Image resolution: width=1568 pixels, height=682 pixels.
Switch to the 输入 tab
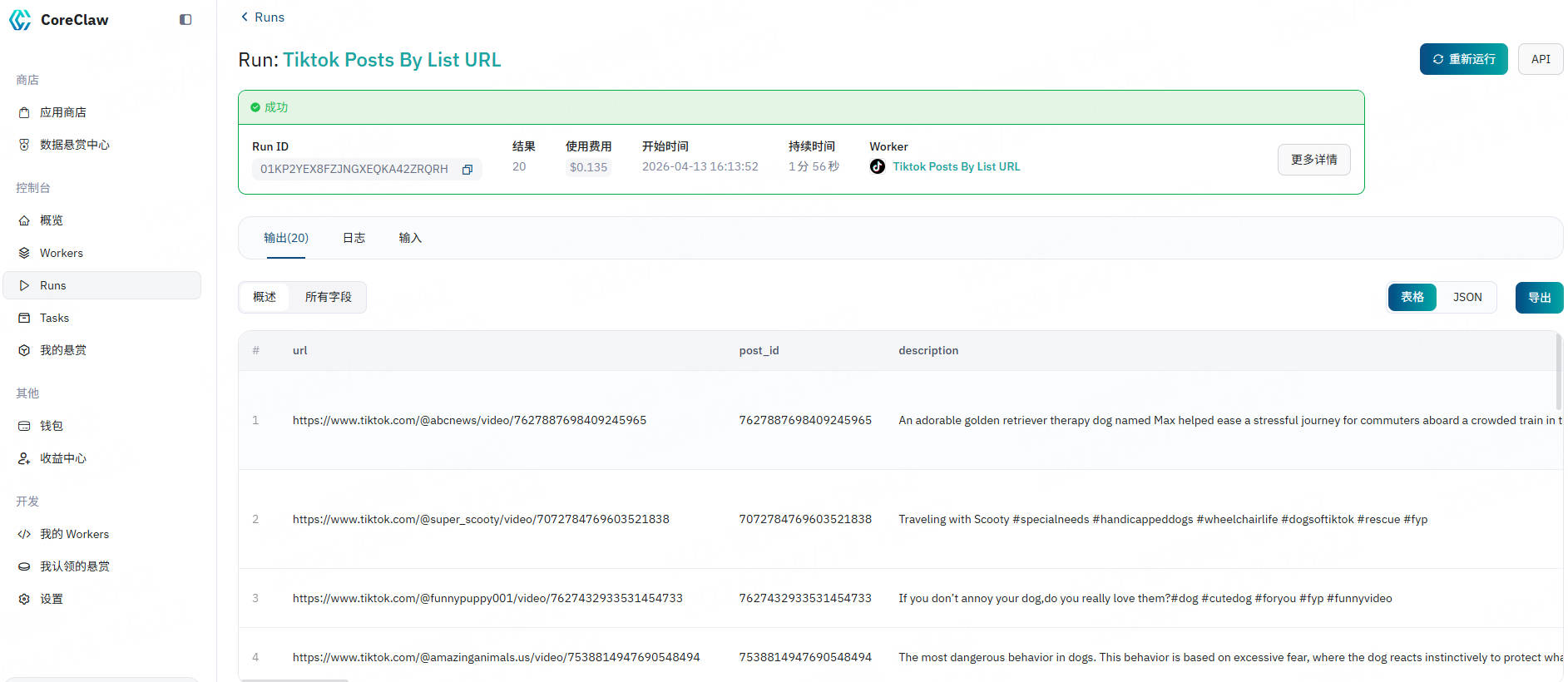[410, 238]
